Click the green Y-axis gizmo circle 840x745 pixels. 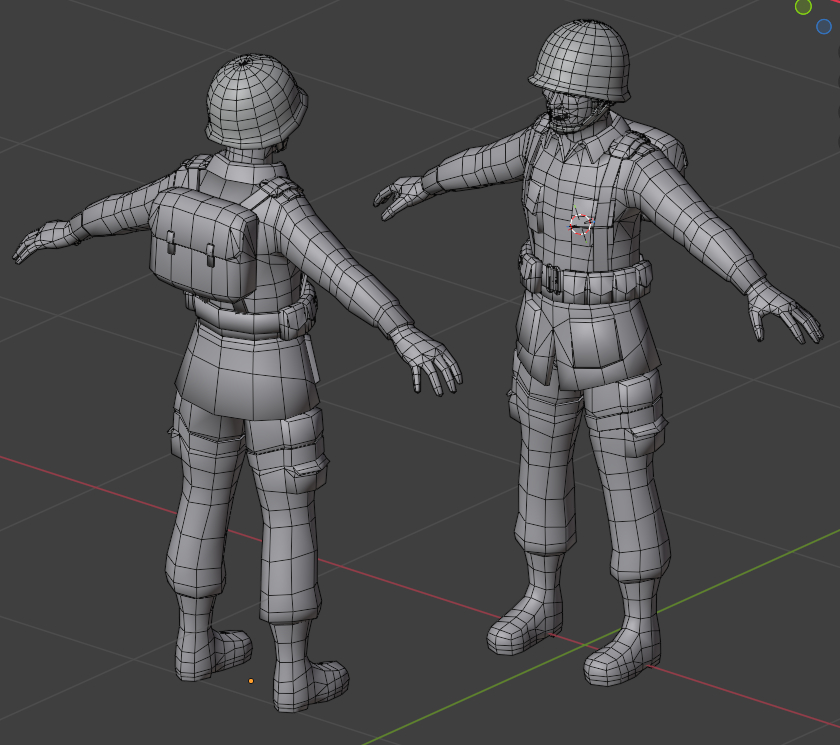pyautogui.click(x=803, y=7)
